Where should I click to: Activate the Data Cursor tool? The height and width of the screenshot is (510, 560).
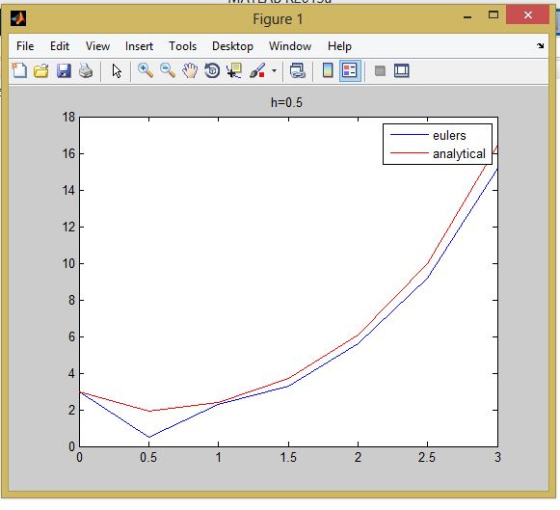click(x=234, y=71)
